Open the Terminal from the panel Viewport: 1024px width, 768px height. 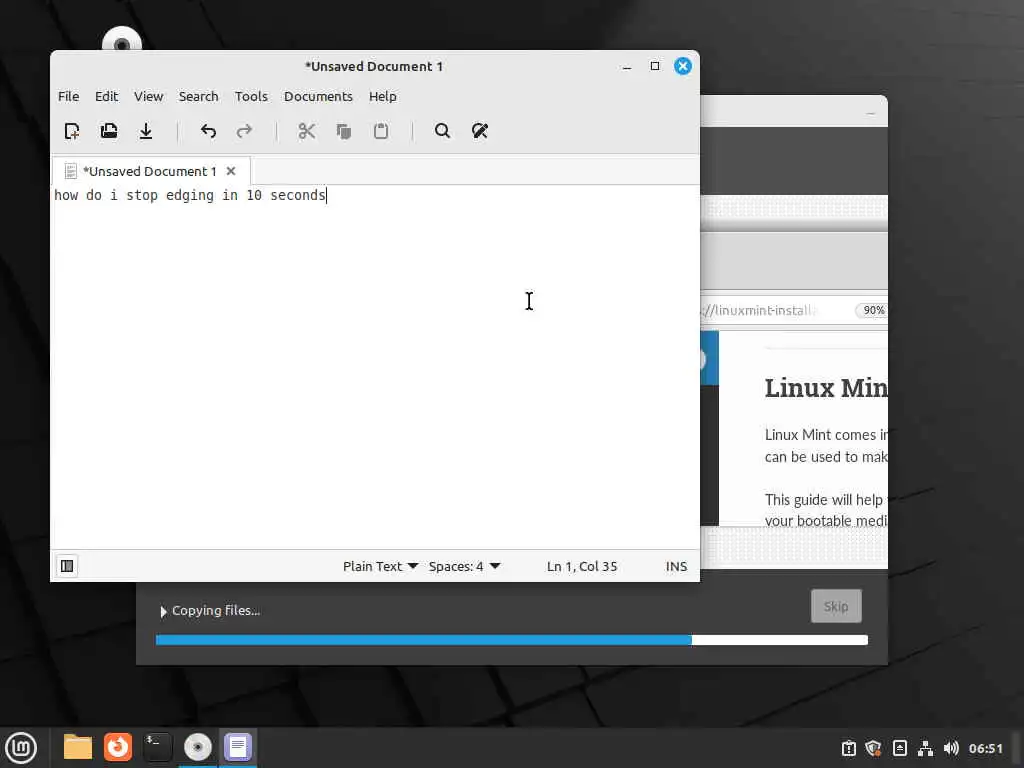pos(157,747)
